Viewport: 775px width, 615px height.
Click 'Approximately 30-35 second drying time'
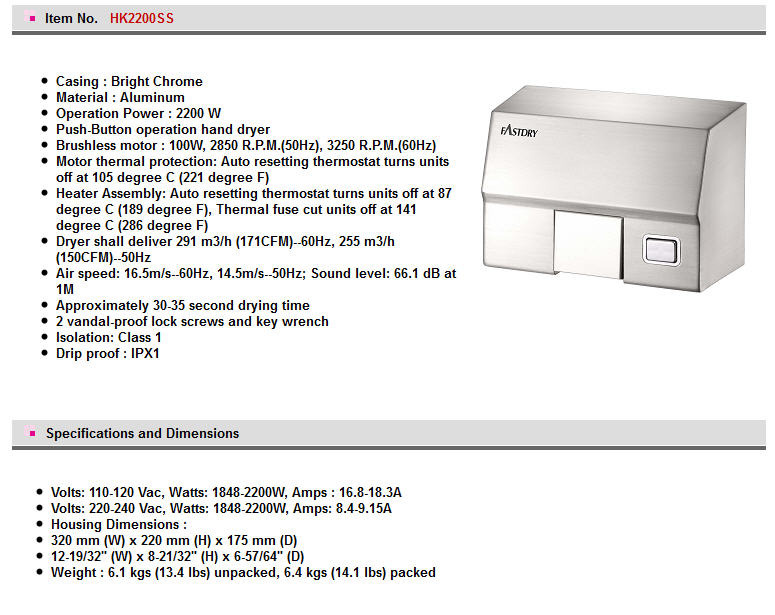[x=183, y=306]
